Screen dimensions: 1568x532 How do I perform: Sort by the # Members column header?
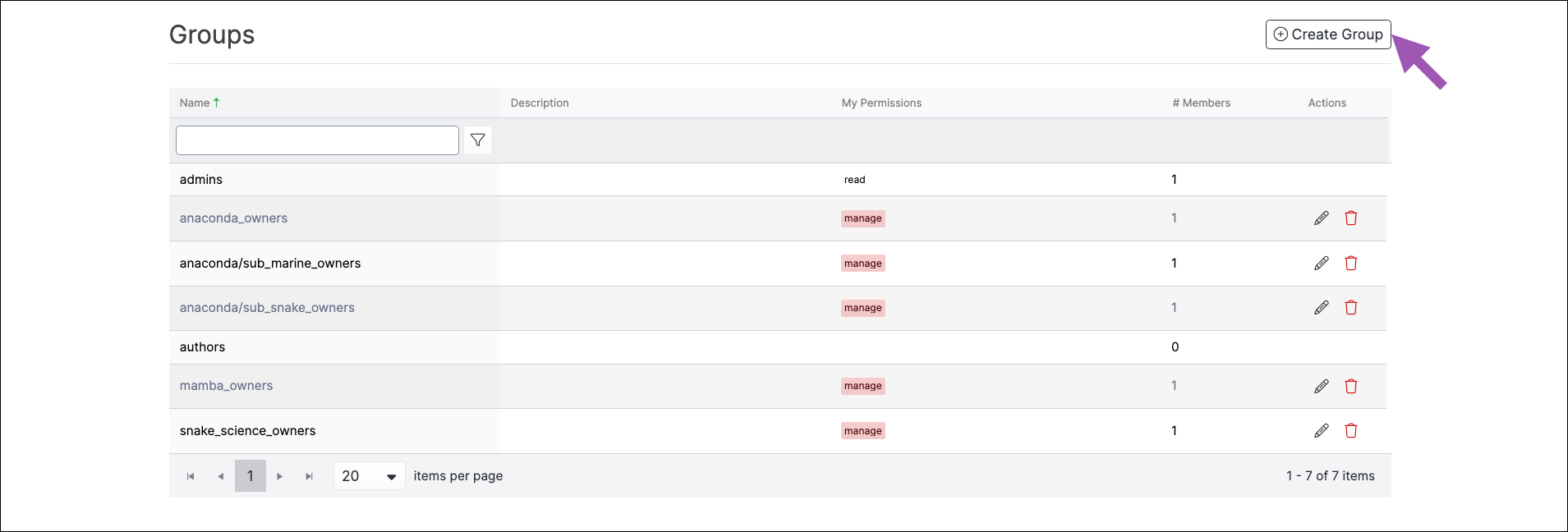coord(1201,103)
